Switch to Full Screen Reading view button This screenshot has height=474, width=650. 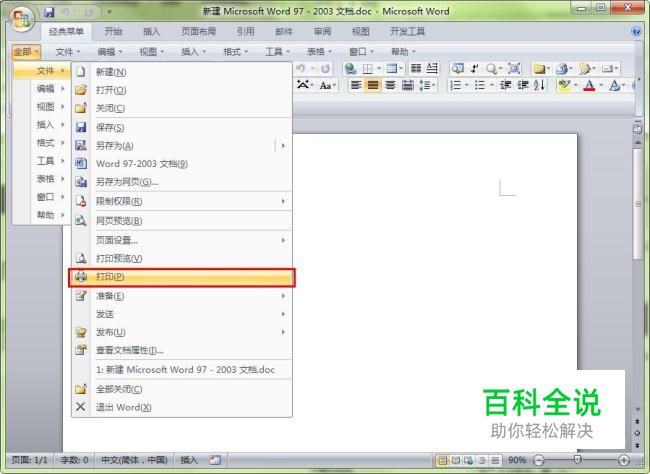click(x=456, y=460)
